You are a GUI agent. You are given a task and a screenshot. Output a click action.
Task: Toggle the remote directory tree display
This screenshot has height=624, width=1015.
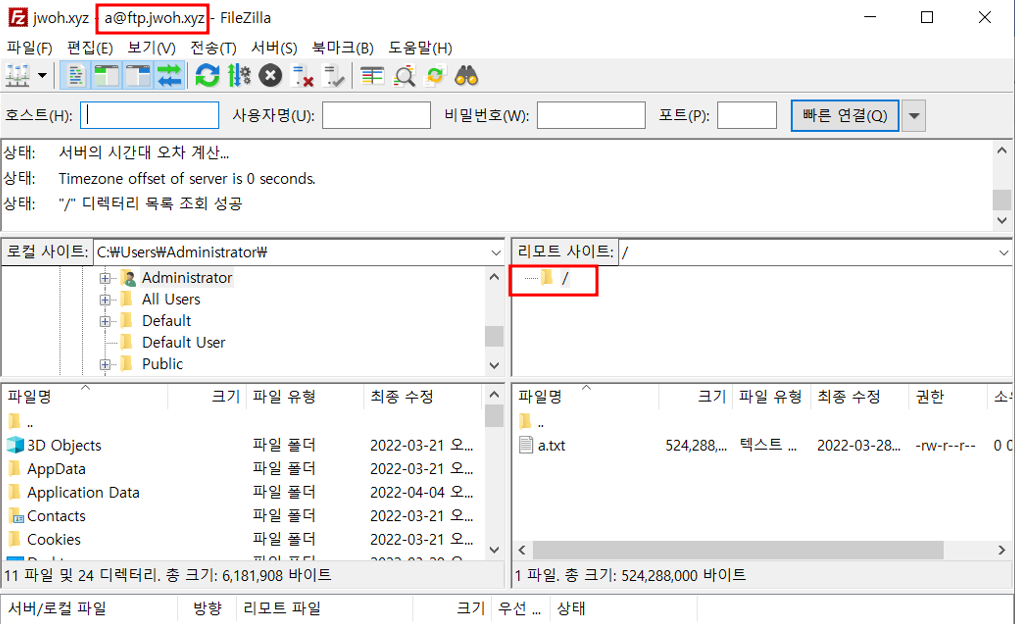tap(138, 76)
